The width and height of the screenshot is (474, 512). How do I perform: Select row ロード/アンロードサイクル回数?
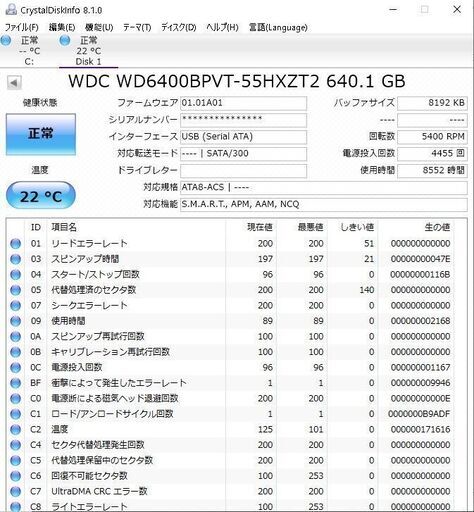[230, 414]
